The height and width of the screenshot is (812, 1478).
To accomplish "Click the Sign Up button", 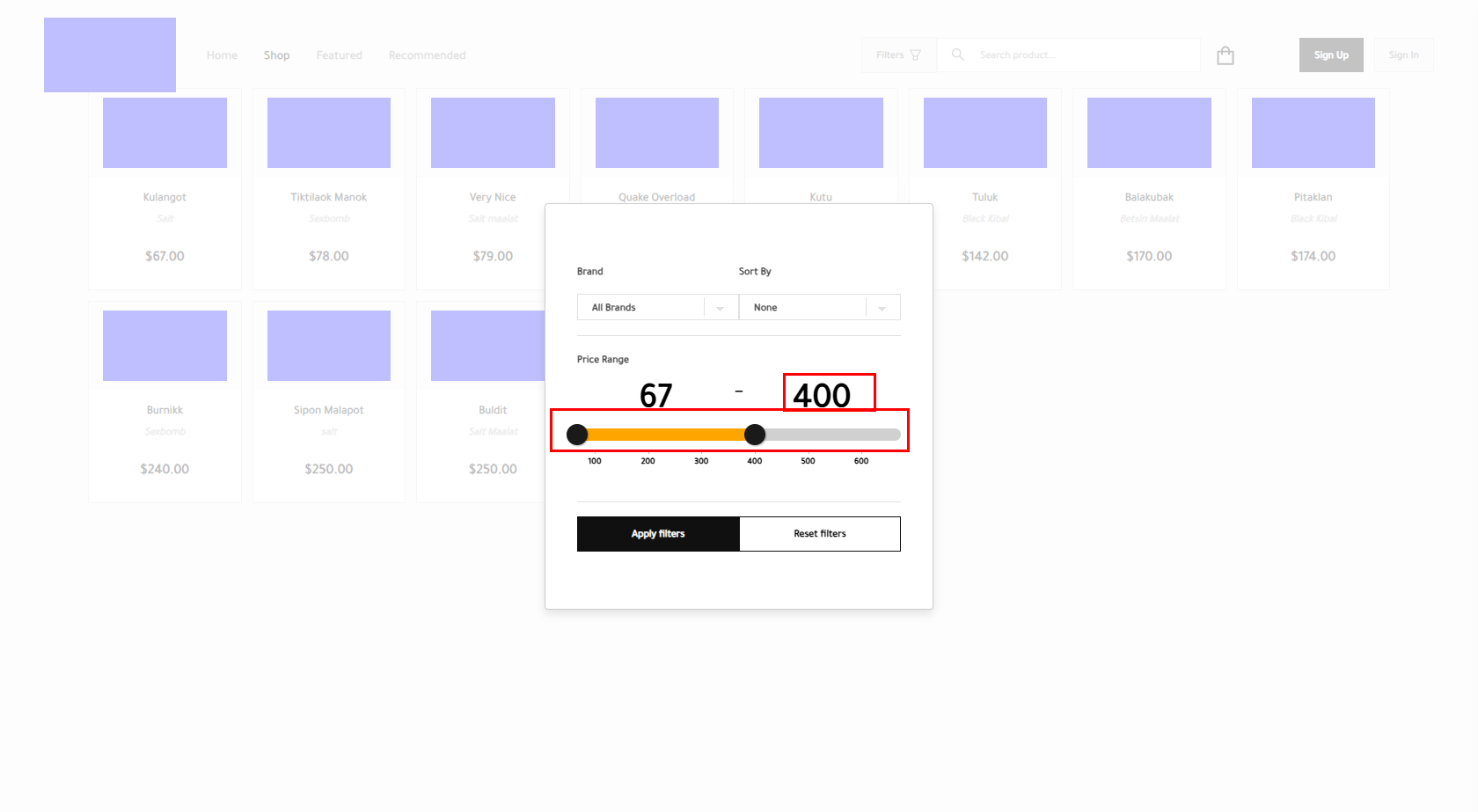I will [x=1330, y=55].
